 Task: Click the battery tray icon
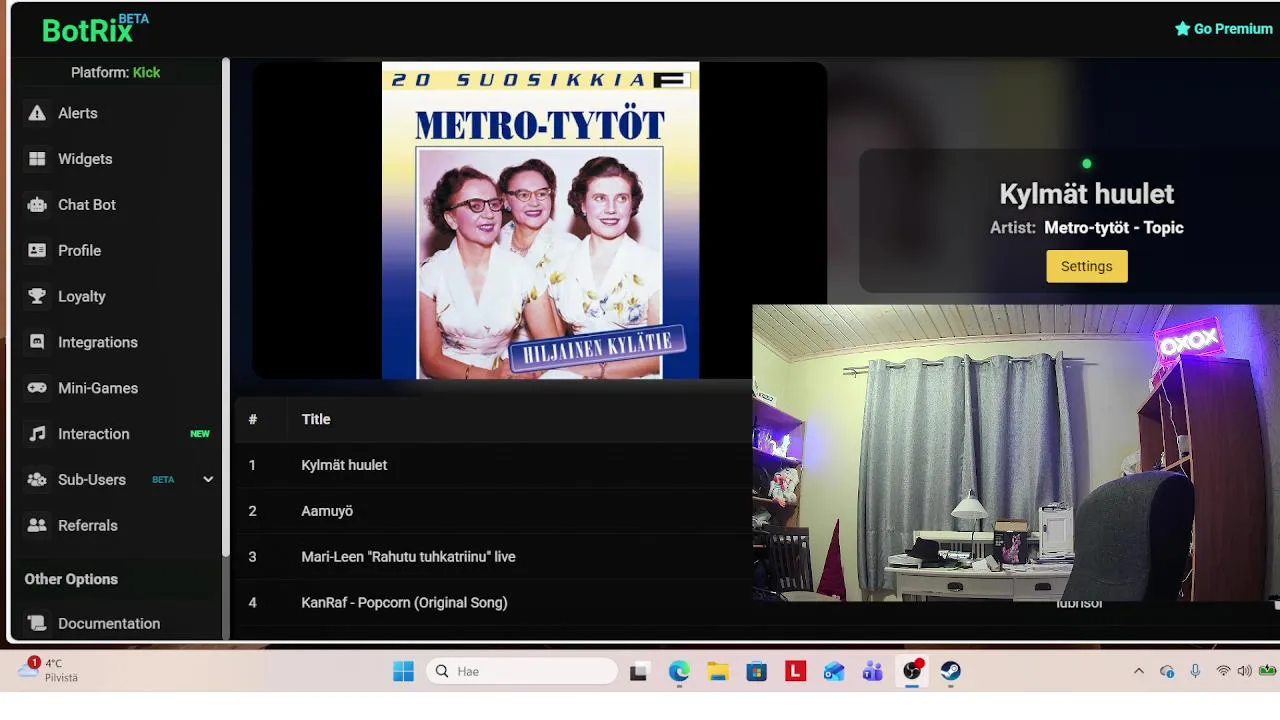click(x=1268, y=671)
